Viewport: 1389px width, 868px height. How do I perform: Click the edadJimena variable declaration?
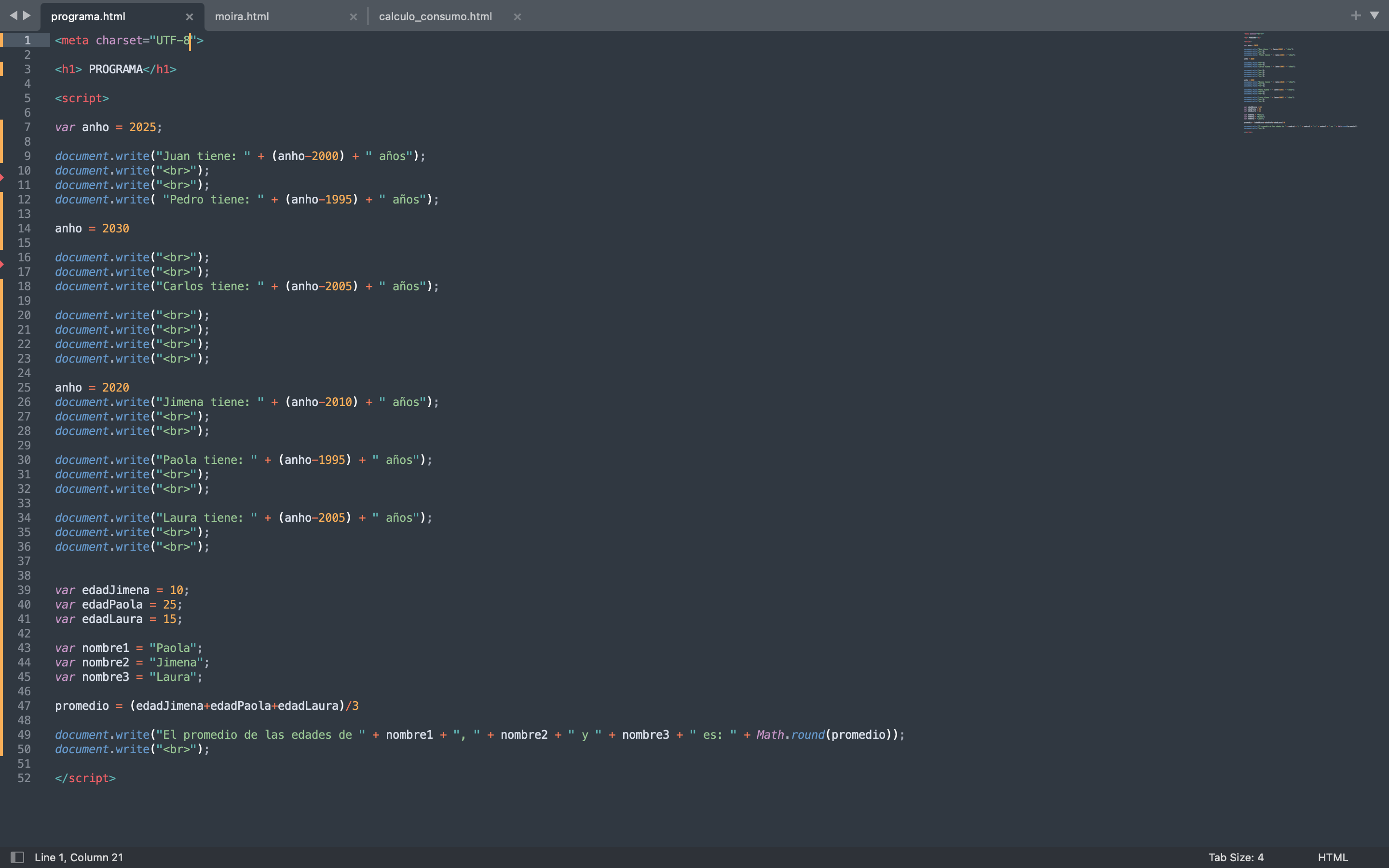(x=122, y=590)
